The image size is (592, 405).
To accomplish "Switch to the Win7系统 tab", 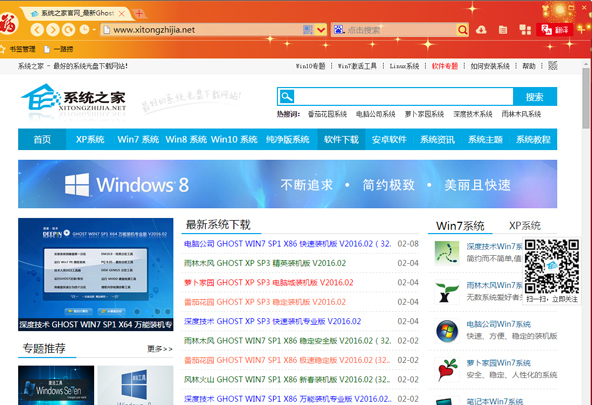I will (460, 226).
